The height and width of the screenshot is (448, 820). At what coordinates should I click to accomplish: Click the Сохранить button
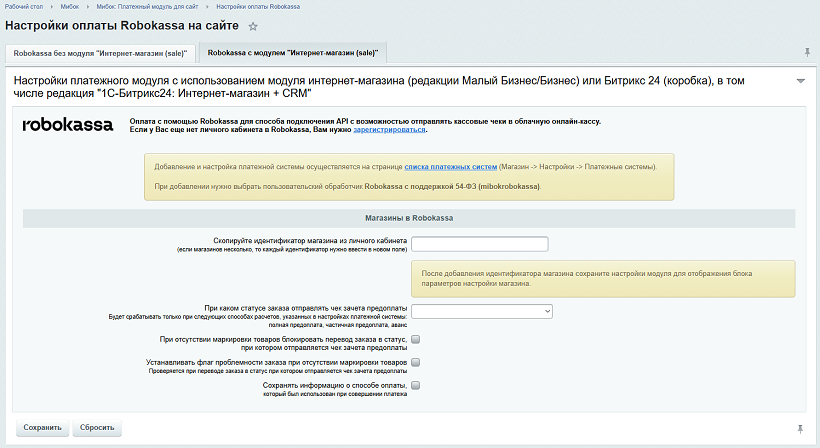click(x=42, y=428)
